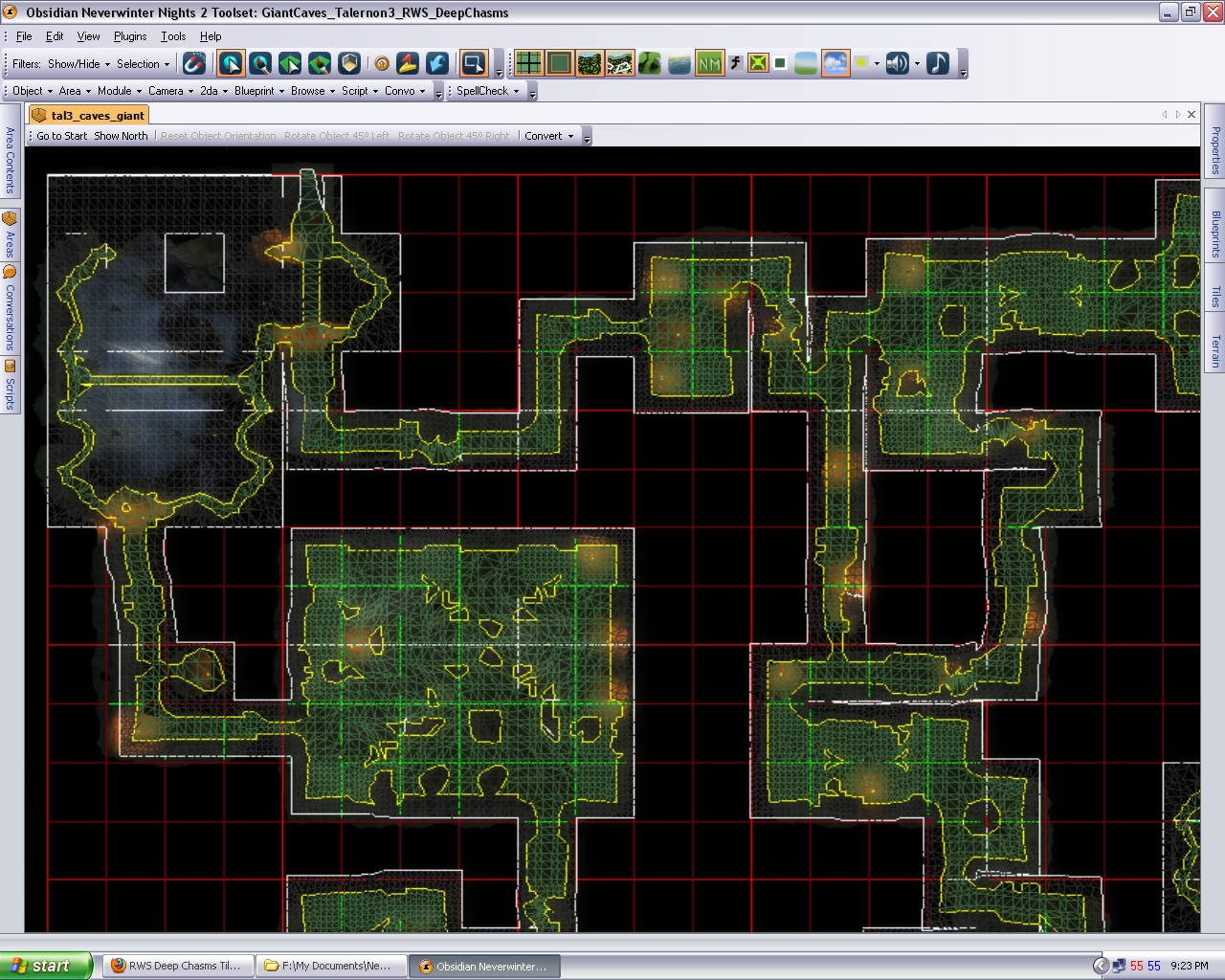
Task: Switch to RWS Deep Chasms taskbar window
Action: pos(177,966)
